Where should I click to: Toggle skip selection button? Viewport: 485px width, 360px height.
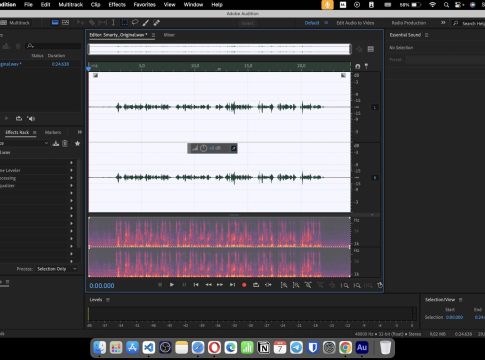coord(268,285)
